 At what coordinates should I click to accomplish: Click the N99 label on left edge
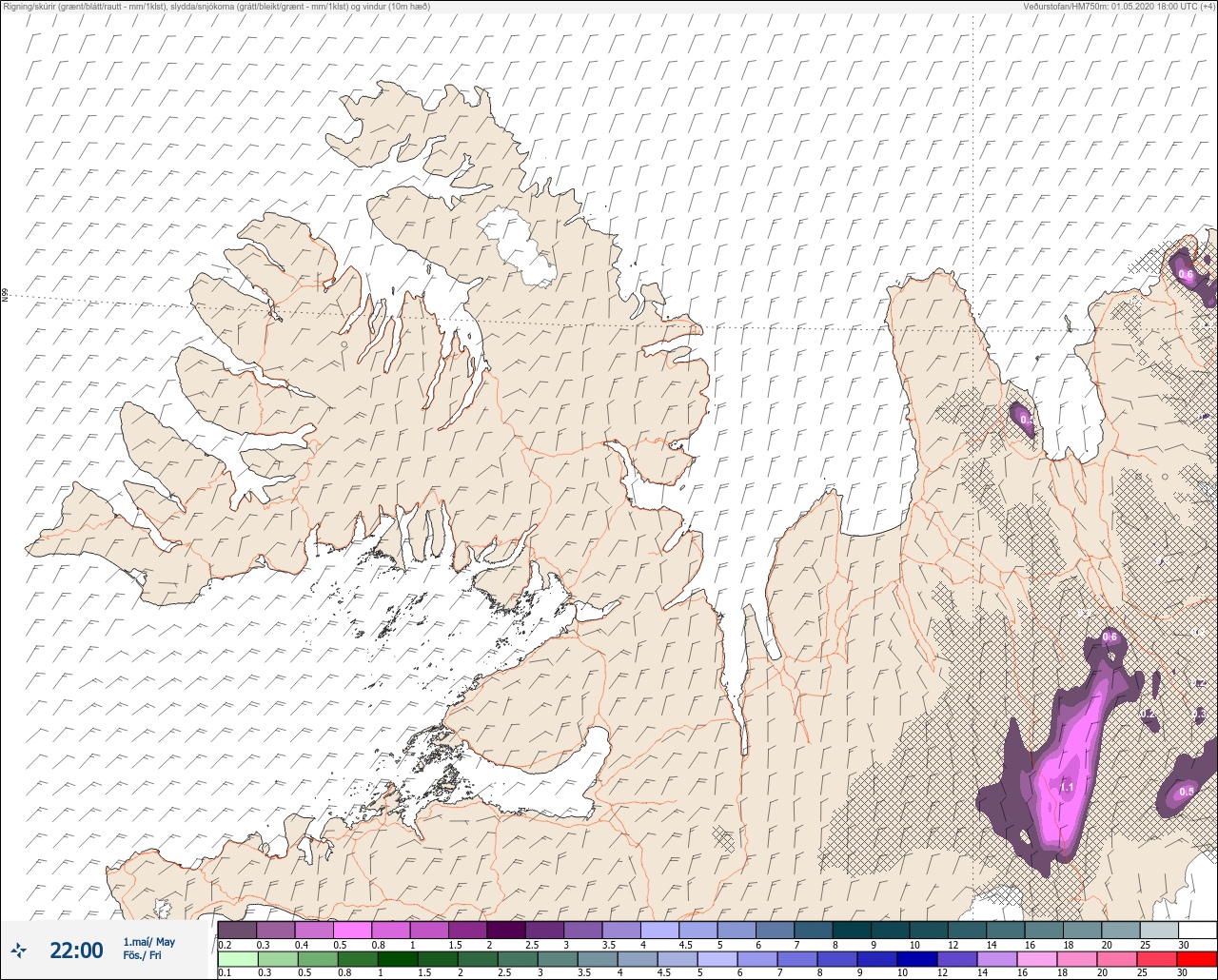point(5,296)
